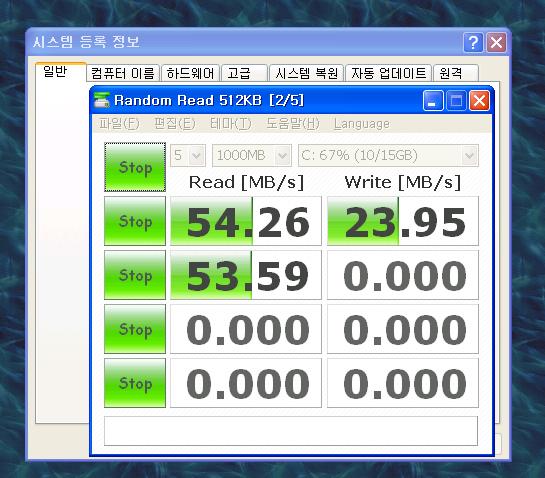
Task: Click Stop beside the 53.59 read result
Action: pos(135,275)
